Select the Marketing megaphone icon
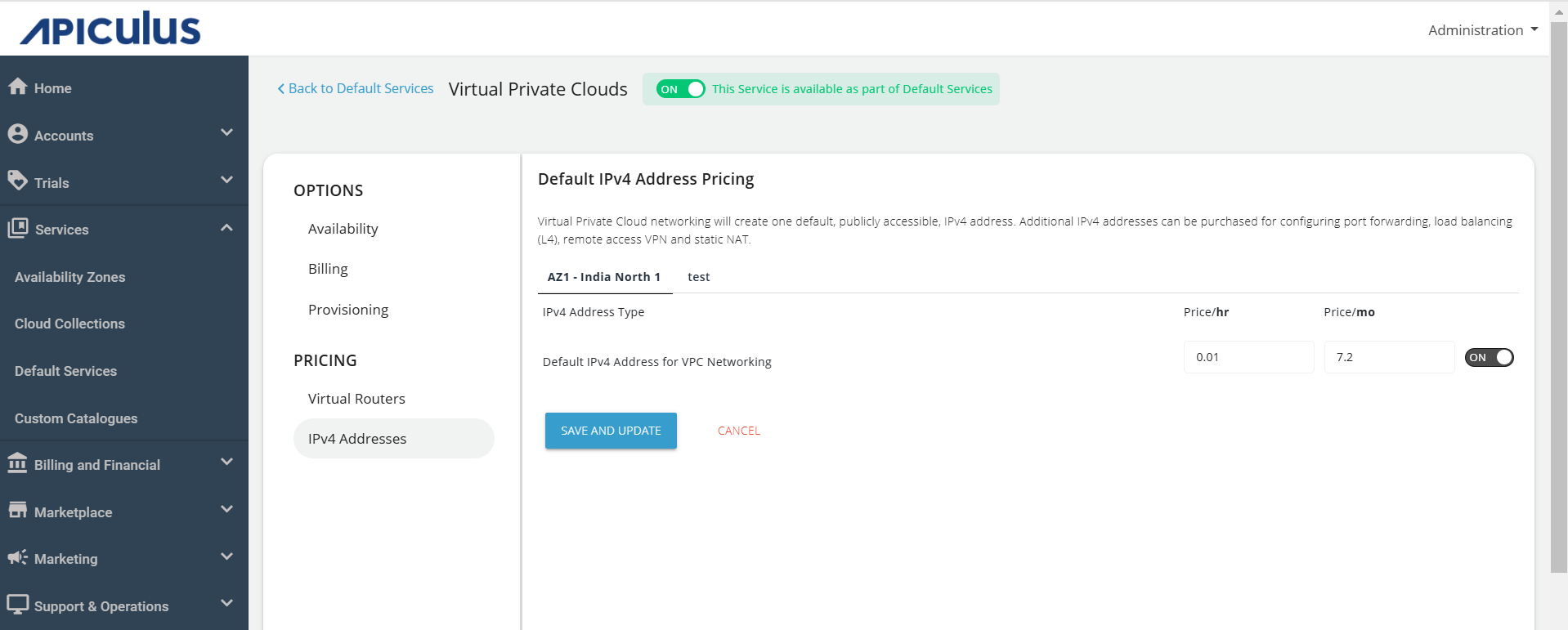This screenshot has height=630, width=1568. [18, 557]
